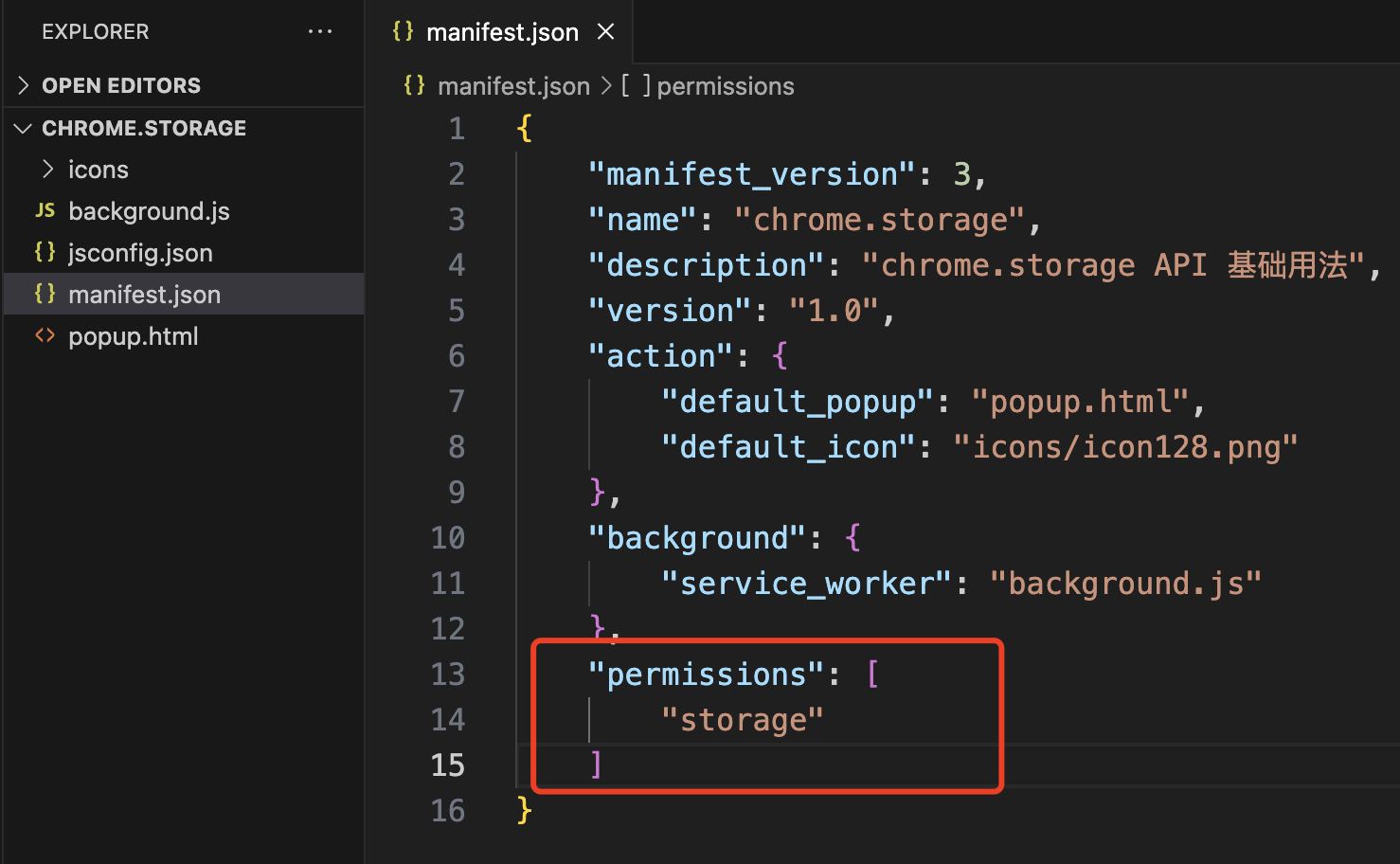This screenshot has height=864, width=1400.
Task: Click the "1.0" version value
Action: tap(835, 311)
